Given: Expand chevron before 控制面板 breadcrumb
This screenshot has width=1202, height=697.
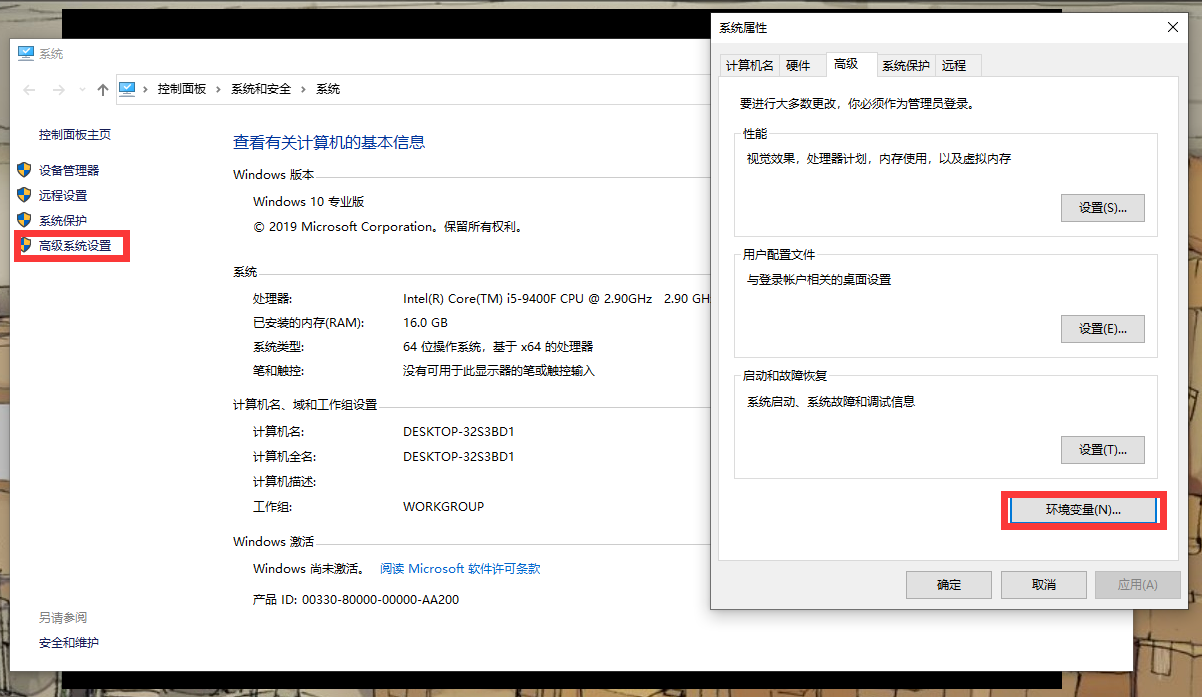Looking at the screenshot, I should [x=146, y=89].
